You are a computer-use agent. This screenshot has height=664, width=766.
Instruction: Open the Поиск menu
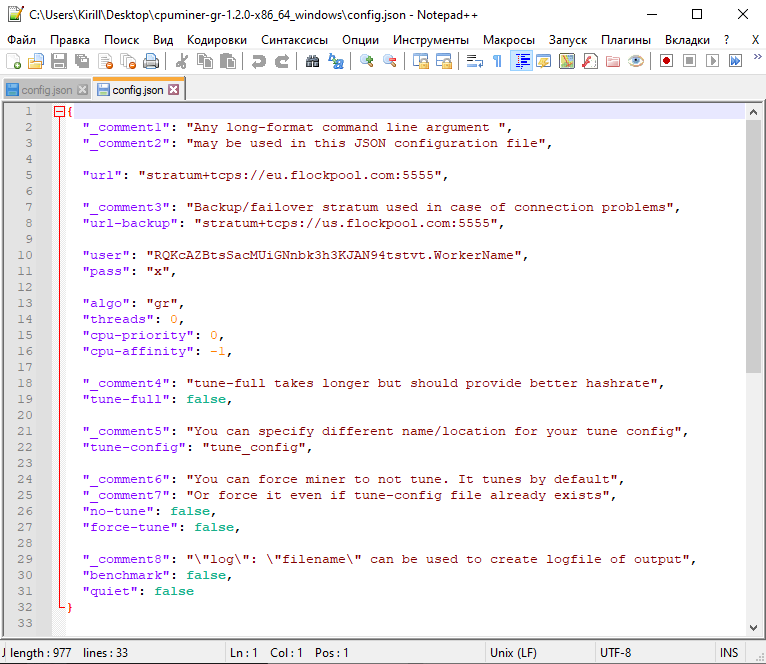(x=122, y=40)
